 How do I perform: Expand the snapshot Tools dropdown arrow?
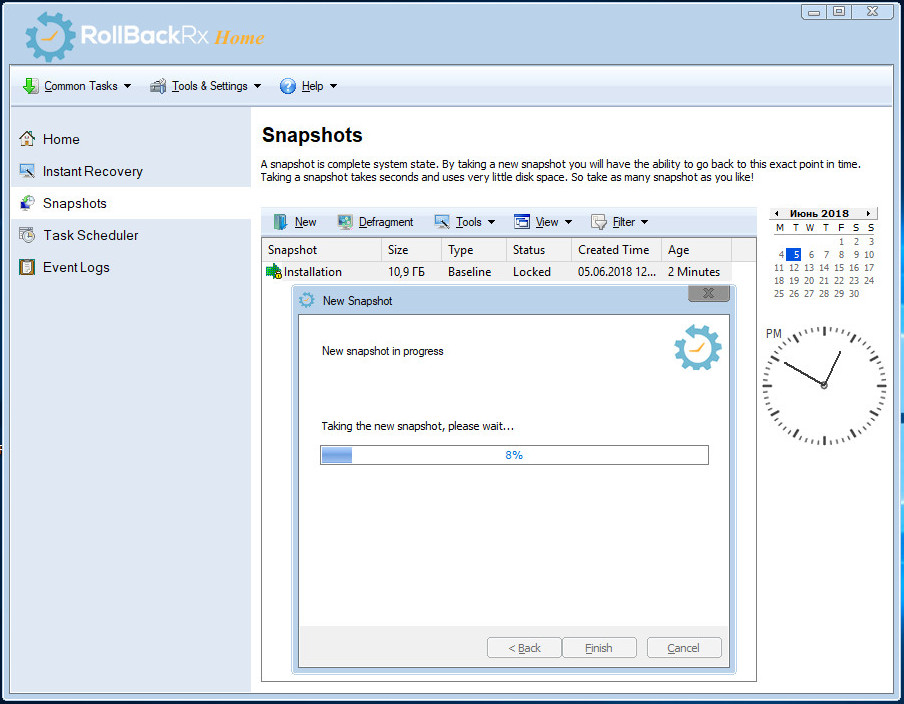[x=491, y=222]
